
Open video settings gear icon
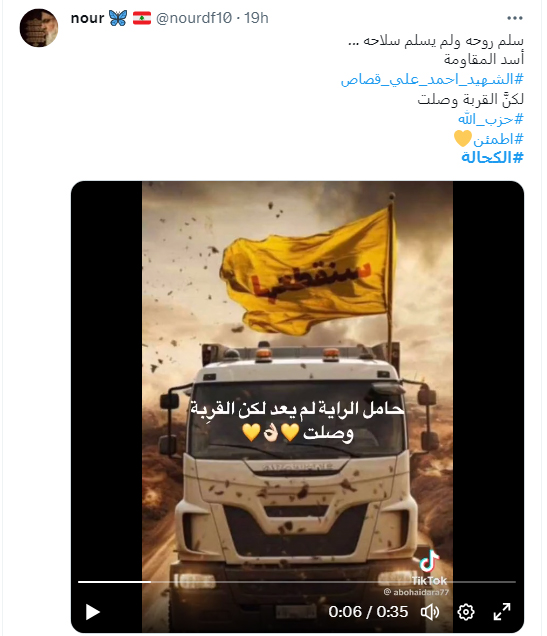(466, 612)
